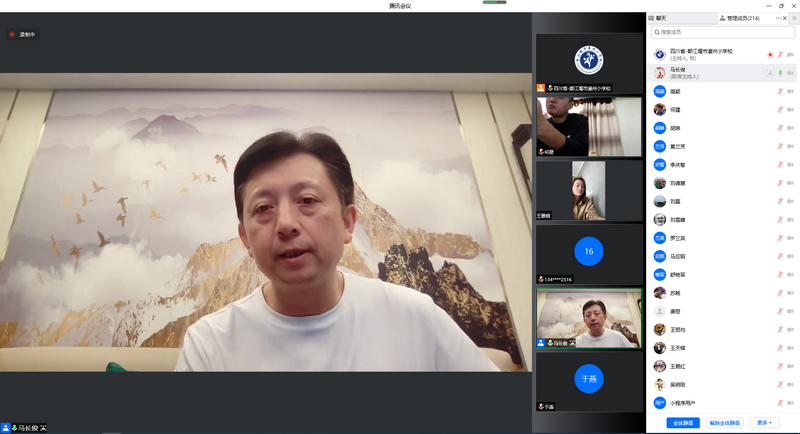Click the camera icon in the 刘磊 row
This screenshot has height=434, width=800.
[790, 202]
